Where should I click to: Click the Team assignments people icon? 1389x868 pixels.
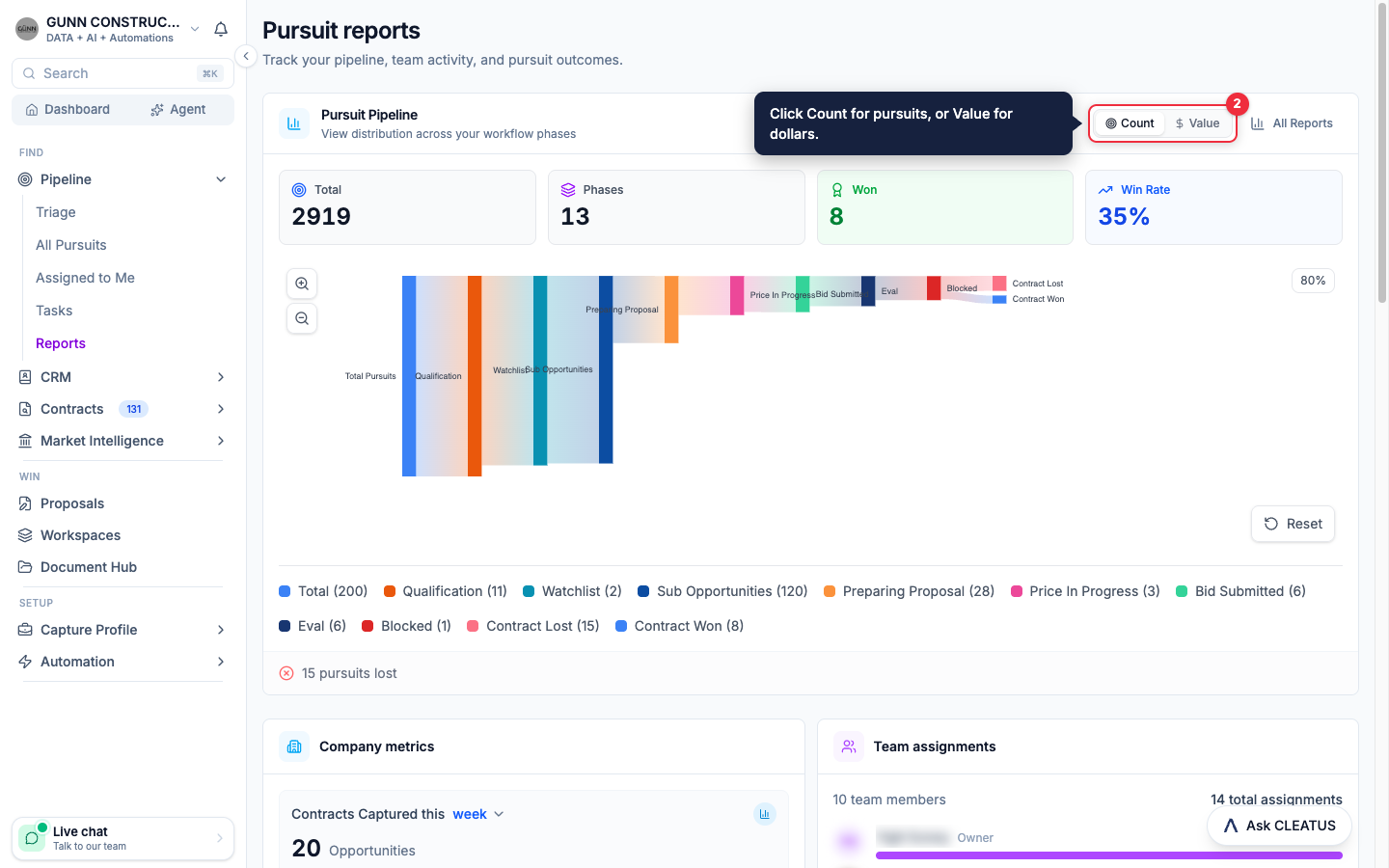[849, 746]
